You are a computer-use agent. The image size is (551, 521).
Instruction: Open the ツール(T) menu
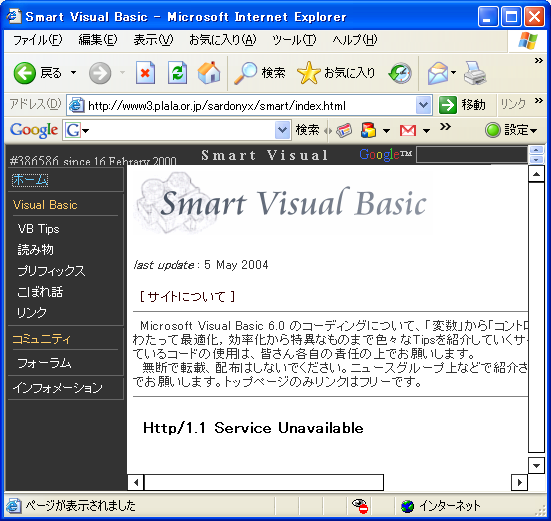pyautogui.click(x=294, y=40)
